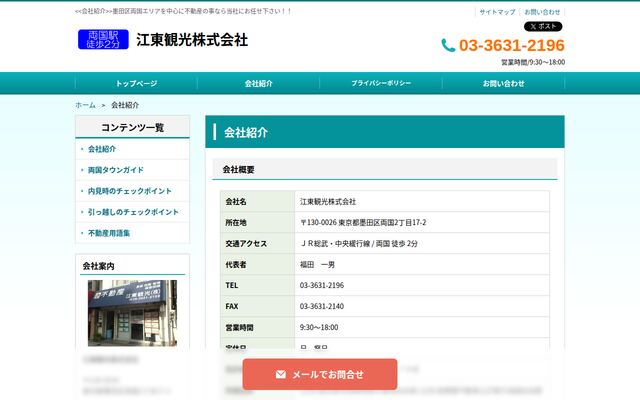Click the phone number 03-3631-2196 in header

click(x=512, y=45)
